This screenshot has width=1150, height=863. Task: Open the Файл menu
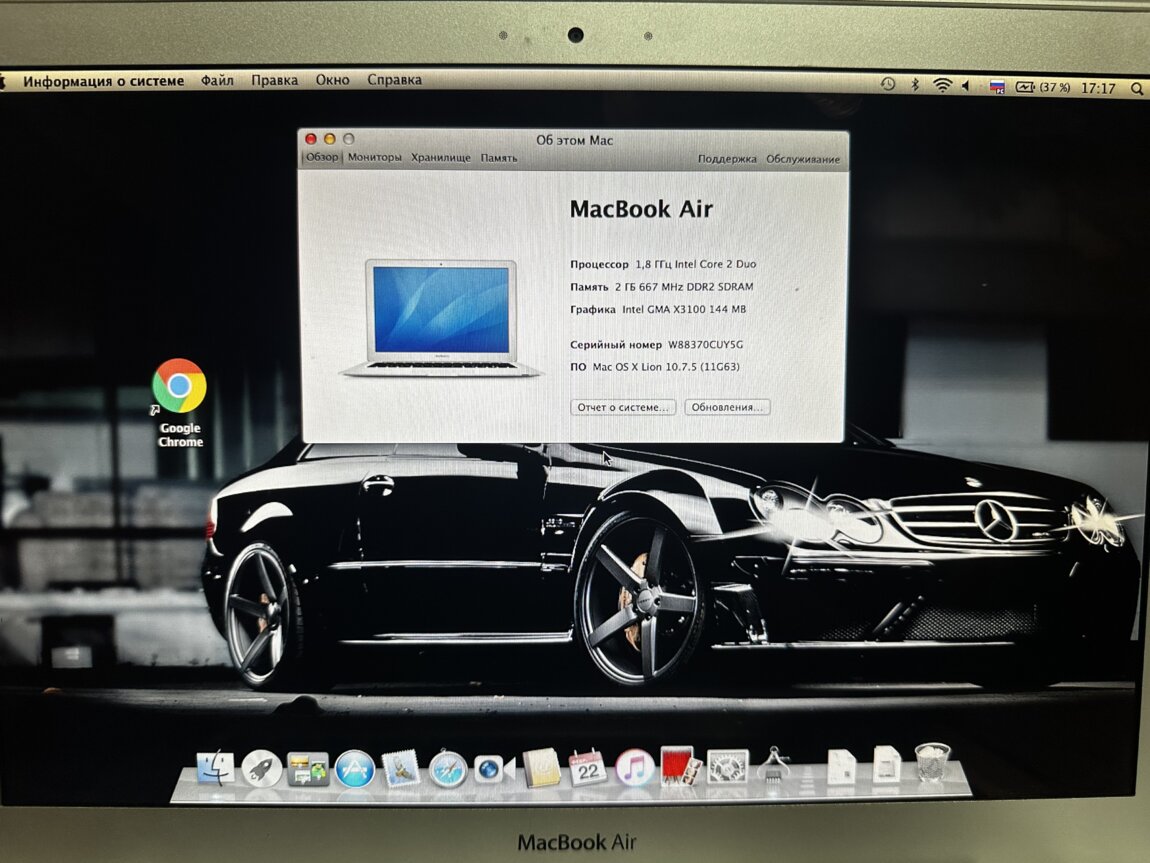pos(217,80)
